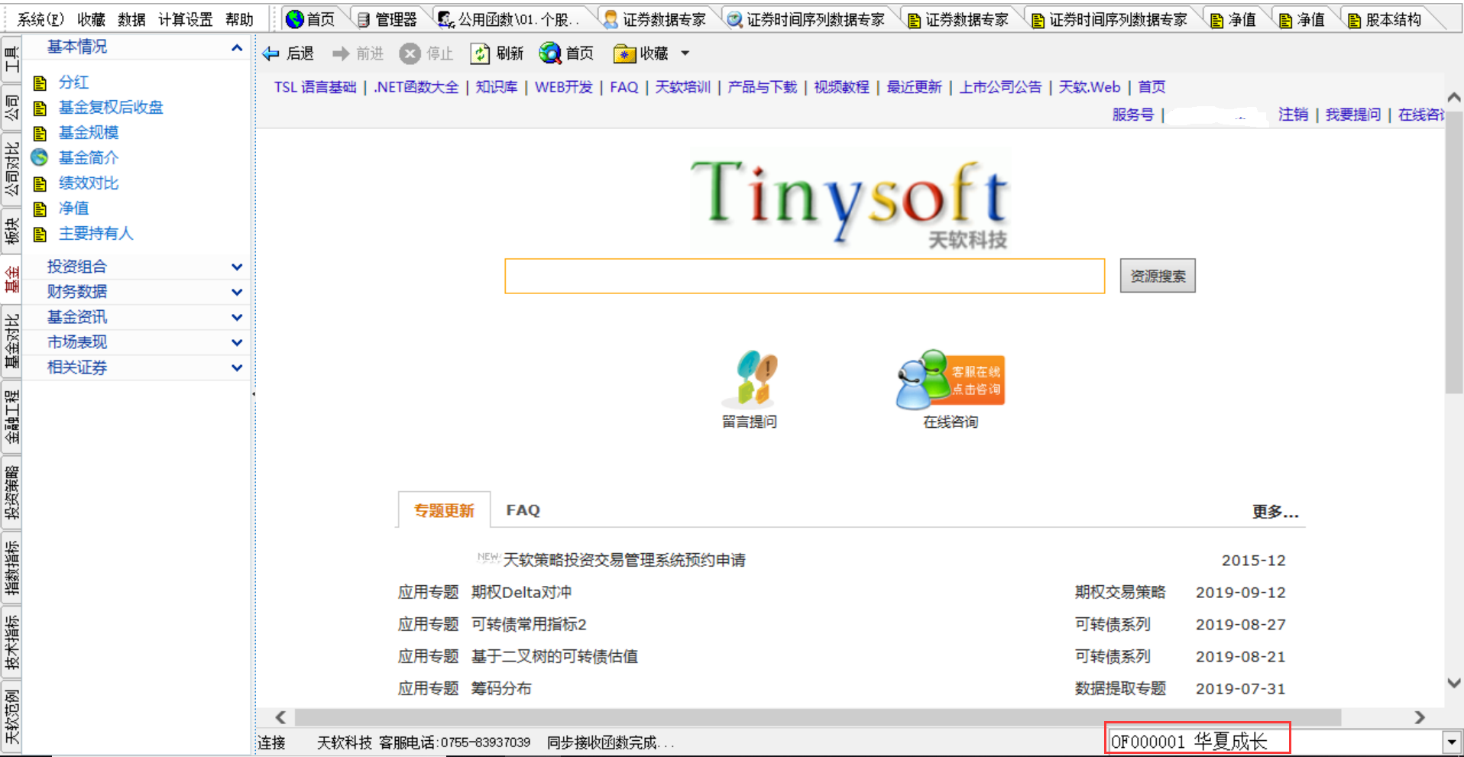
Task: Click the 知识库 link
Action: click(497, 87)
